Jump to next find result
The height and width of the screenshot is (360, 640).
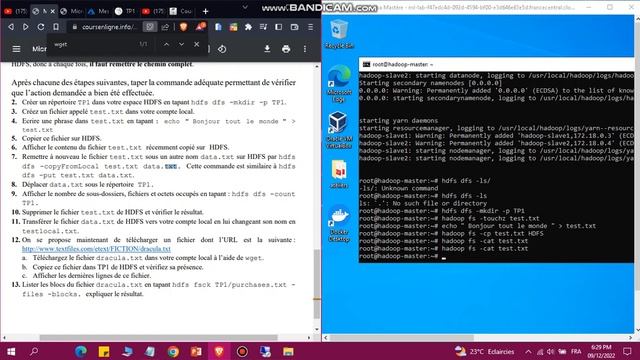[x=181, y=44]
